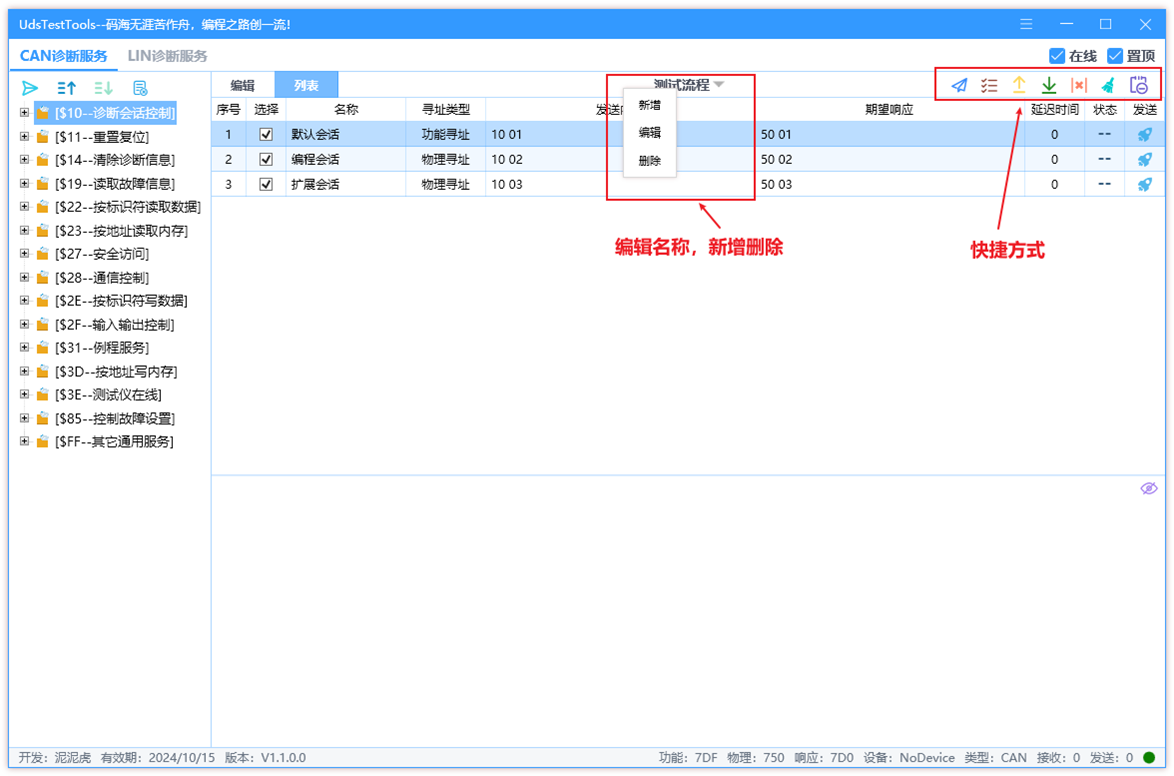Click the hamburger menu icon in the title bar
This screenshot has height=776, width=1174.
1027,25
